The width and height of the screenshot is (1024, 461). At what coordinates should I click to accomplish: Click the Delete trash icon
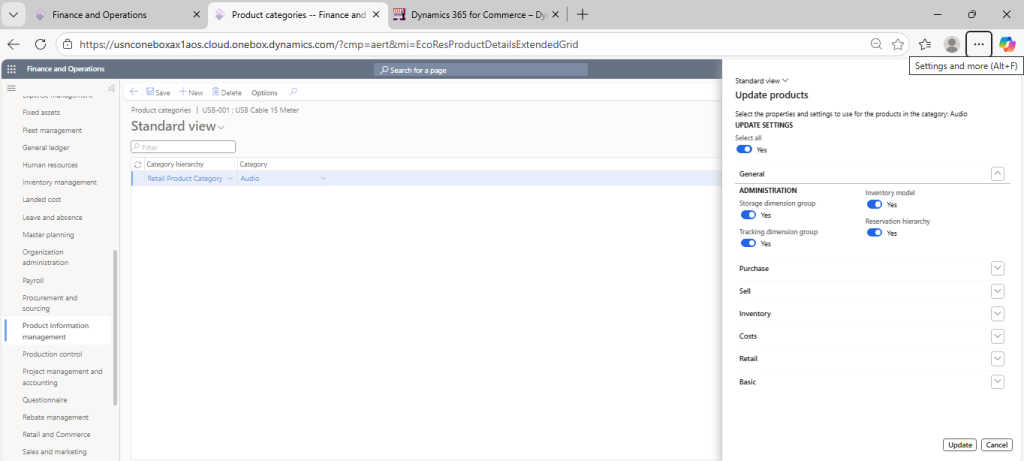216,92
